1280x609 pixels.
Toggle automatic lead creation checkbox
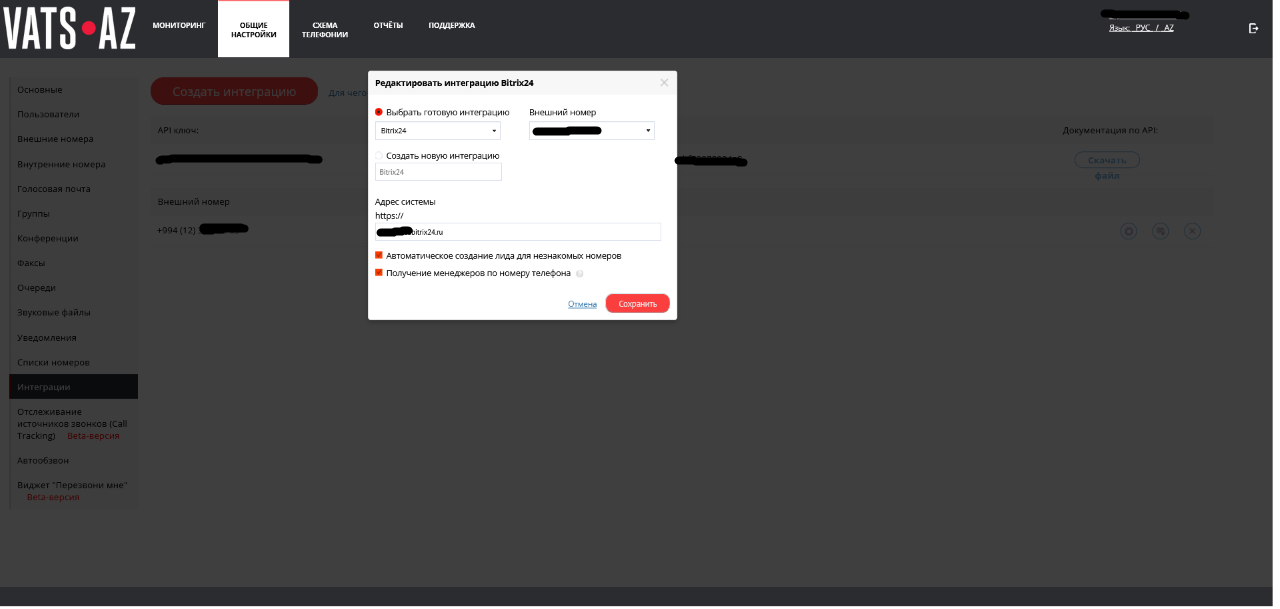379,255
